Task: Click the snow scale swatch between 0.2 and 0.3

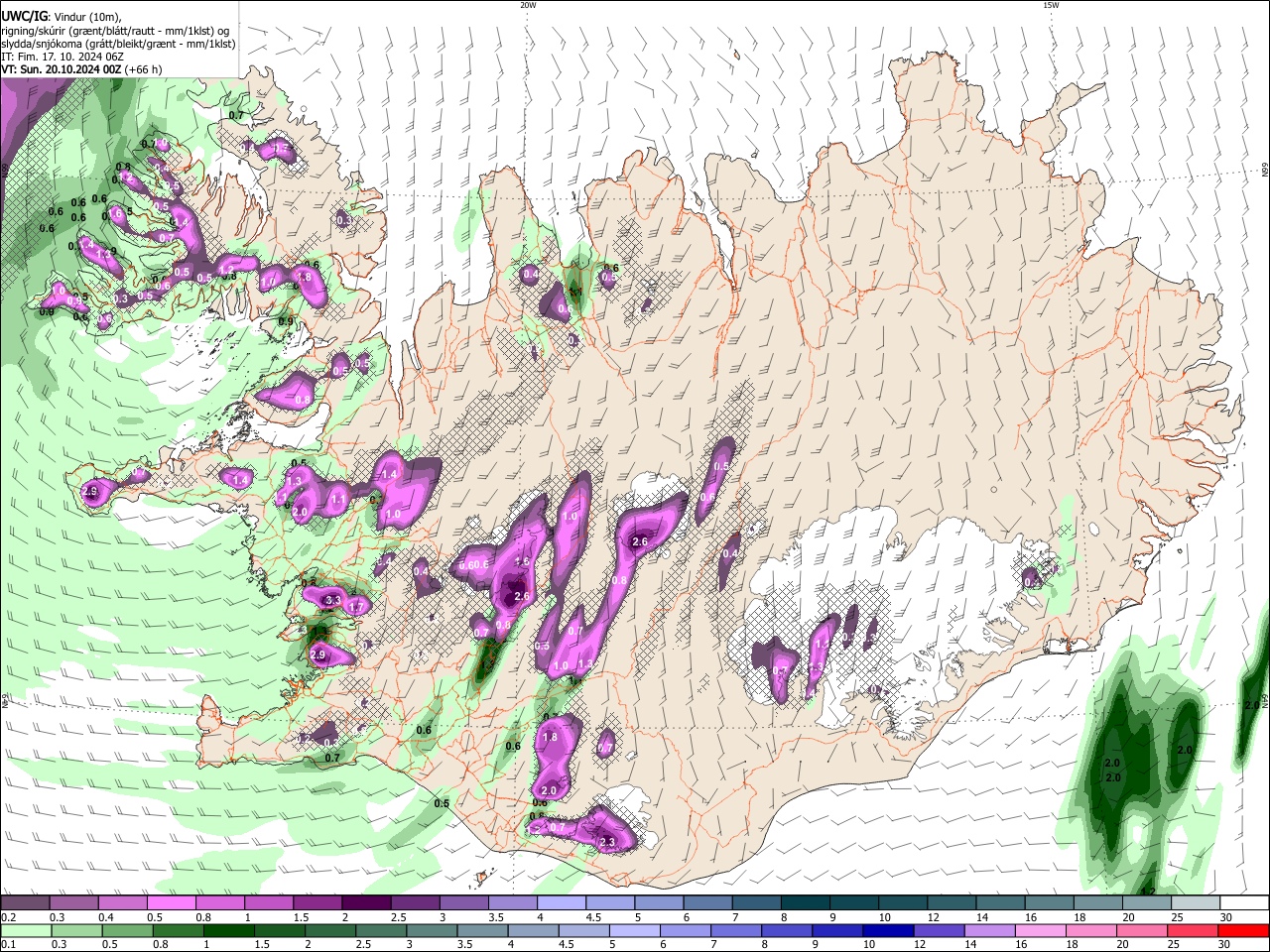Action: tap(25, 902)
